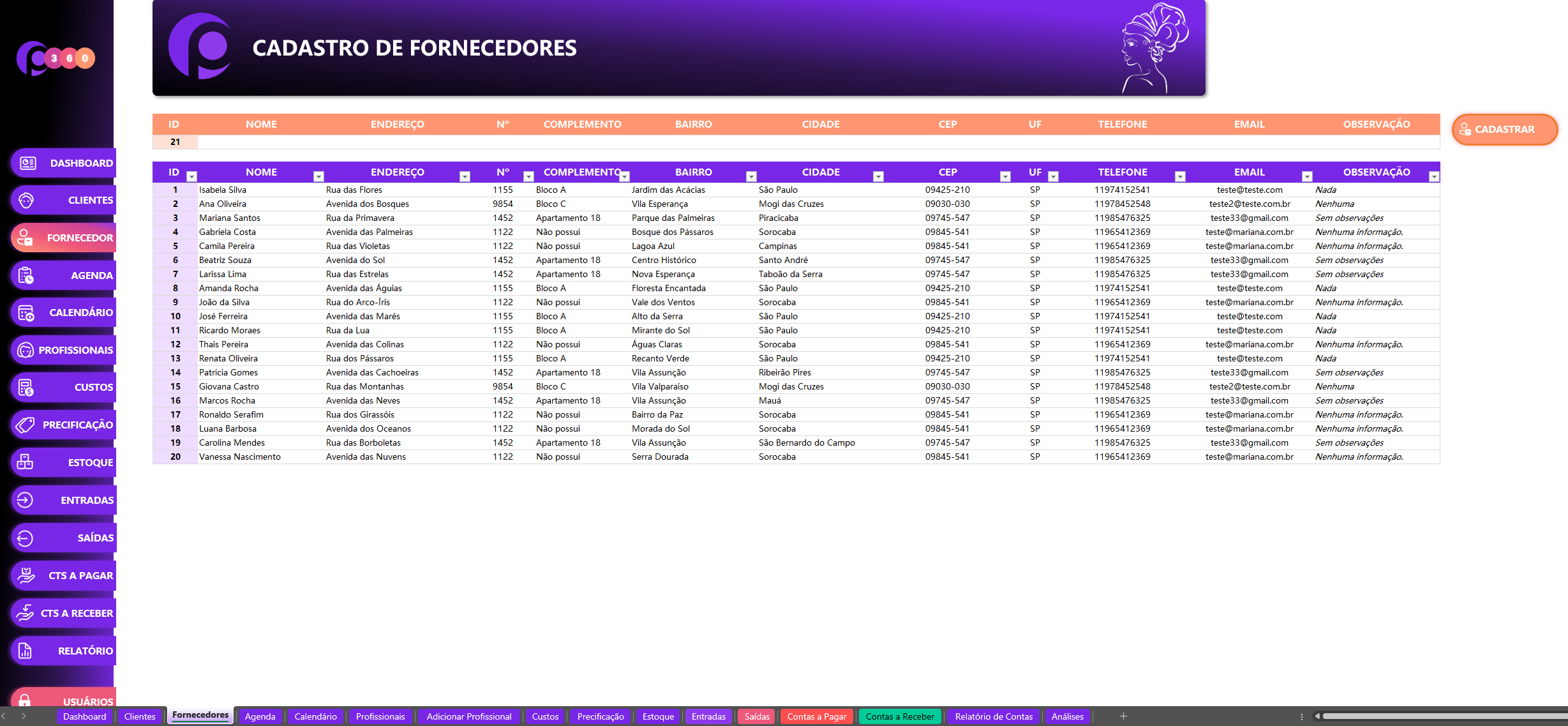Add a new sheet with plus button

tap(1123, 716)
